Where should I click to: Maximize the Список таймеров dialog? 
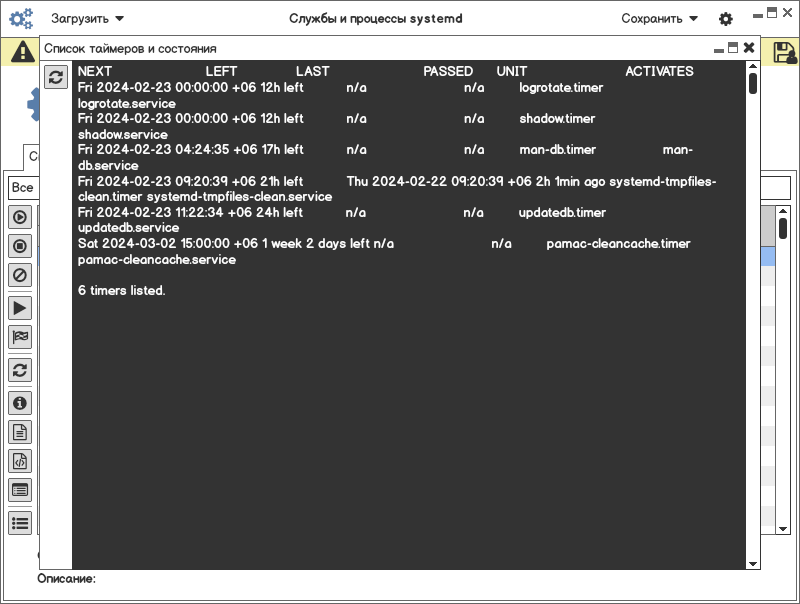[733, 47]
